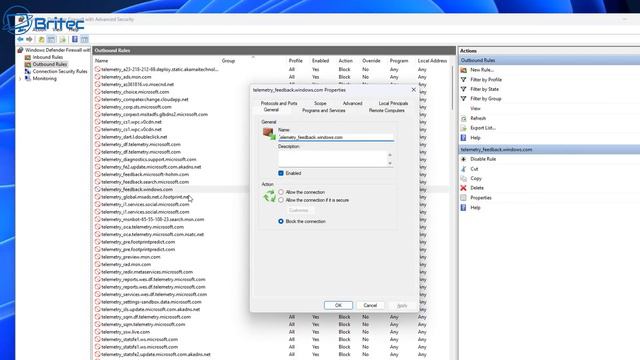Image resolution: width=640 pixels, height=360 pixels.
Task: Select Allow the connection if it is secure
Action: (281, 200)
